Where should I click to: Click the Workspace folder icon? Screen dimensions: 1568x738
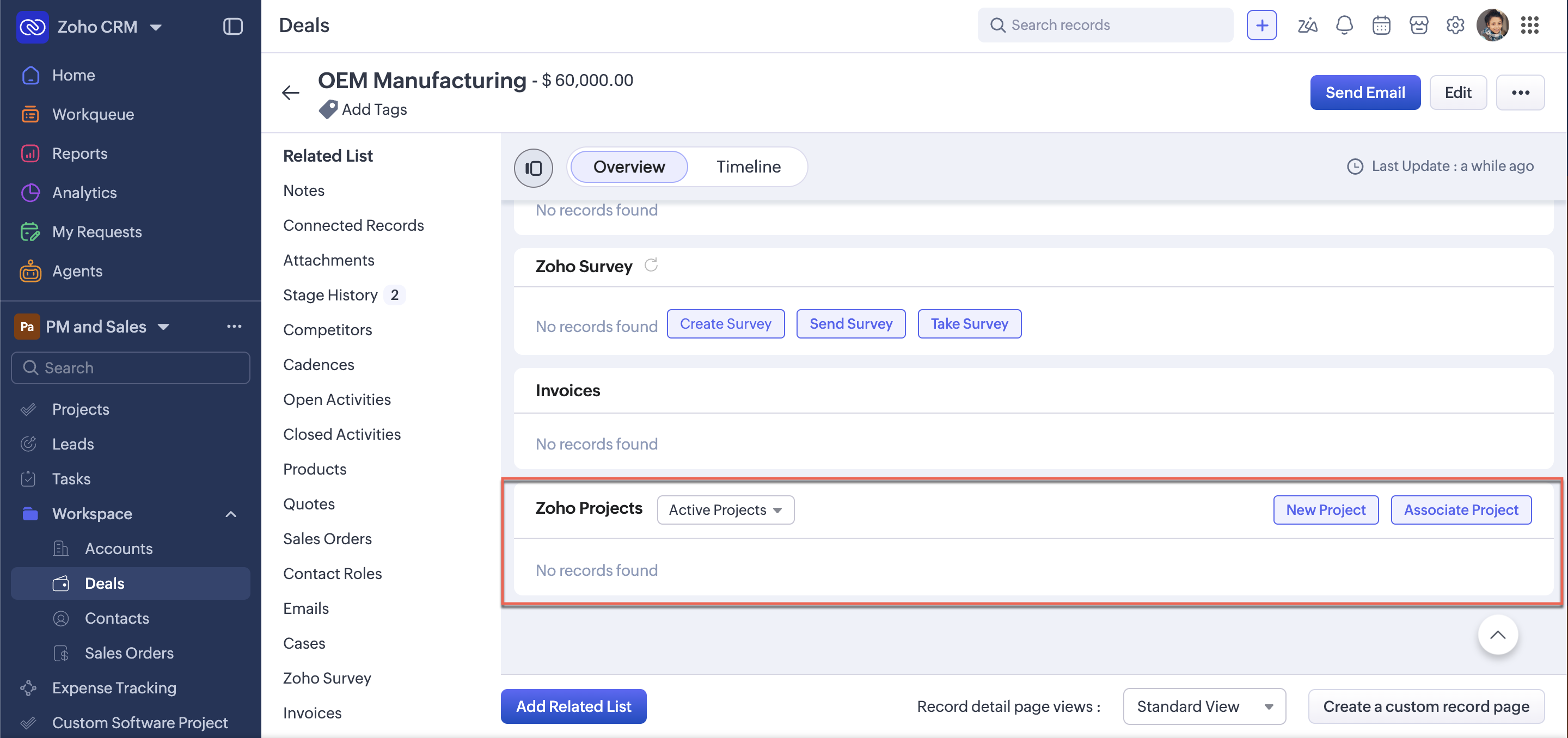click(30, 513)
